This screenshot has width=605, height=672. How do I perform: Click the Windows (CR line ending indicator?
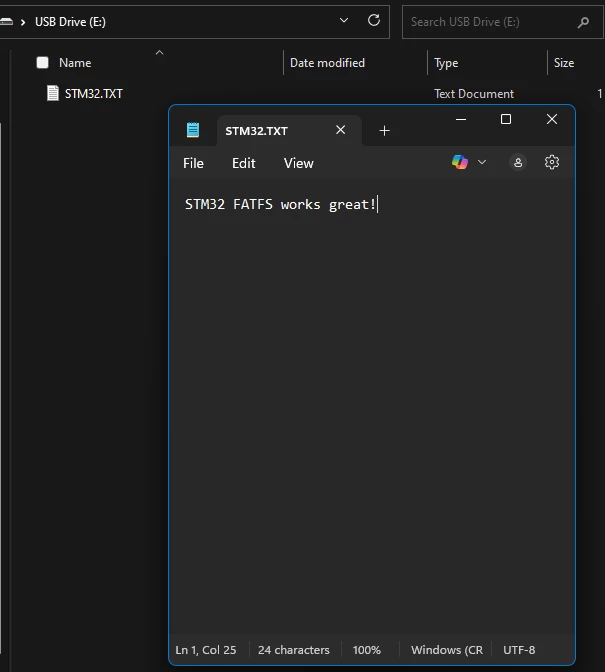(x=447, y=650)
